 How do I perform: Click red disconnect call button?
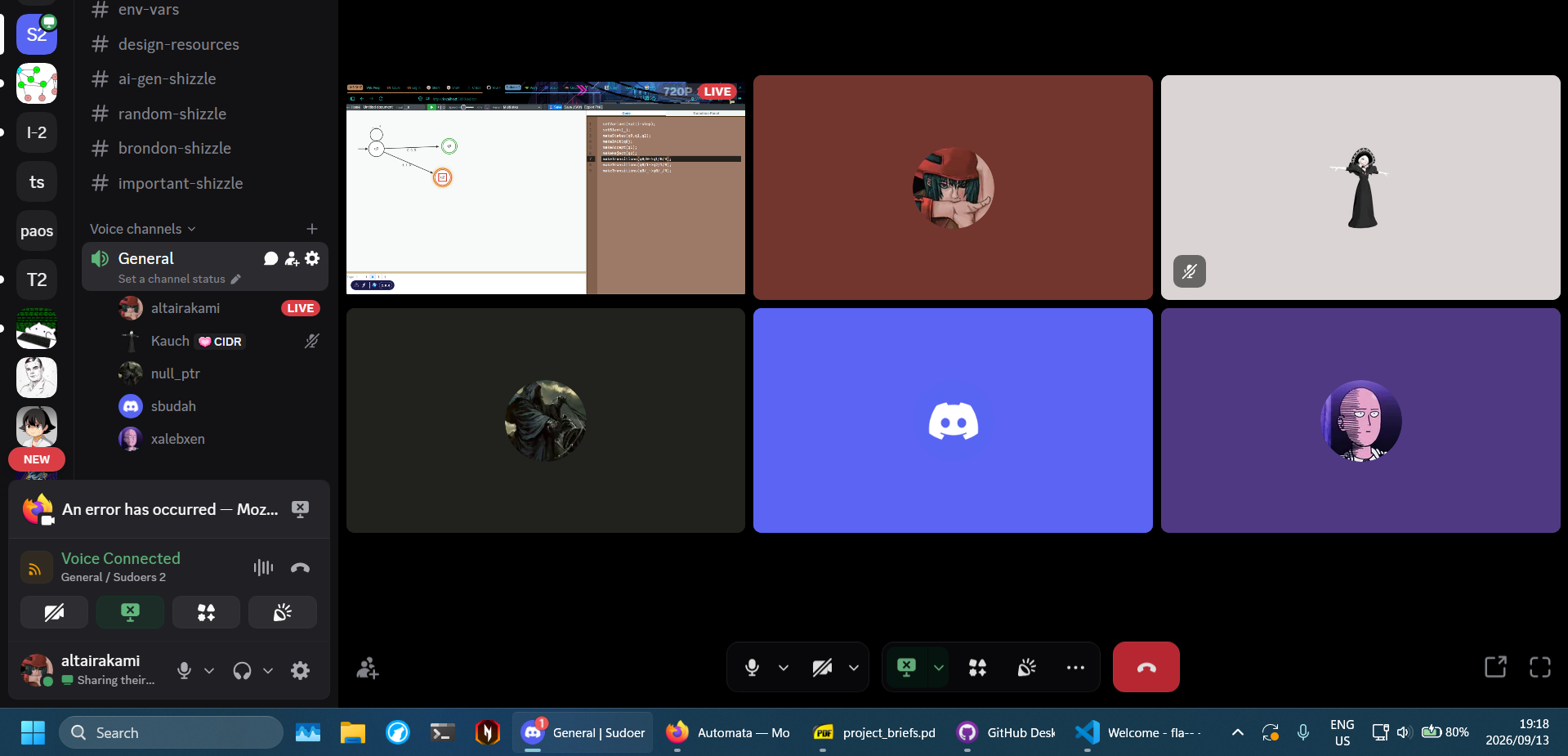(x=1146, y=667)
